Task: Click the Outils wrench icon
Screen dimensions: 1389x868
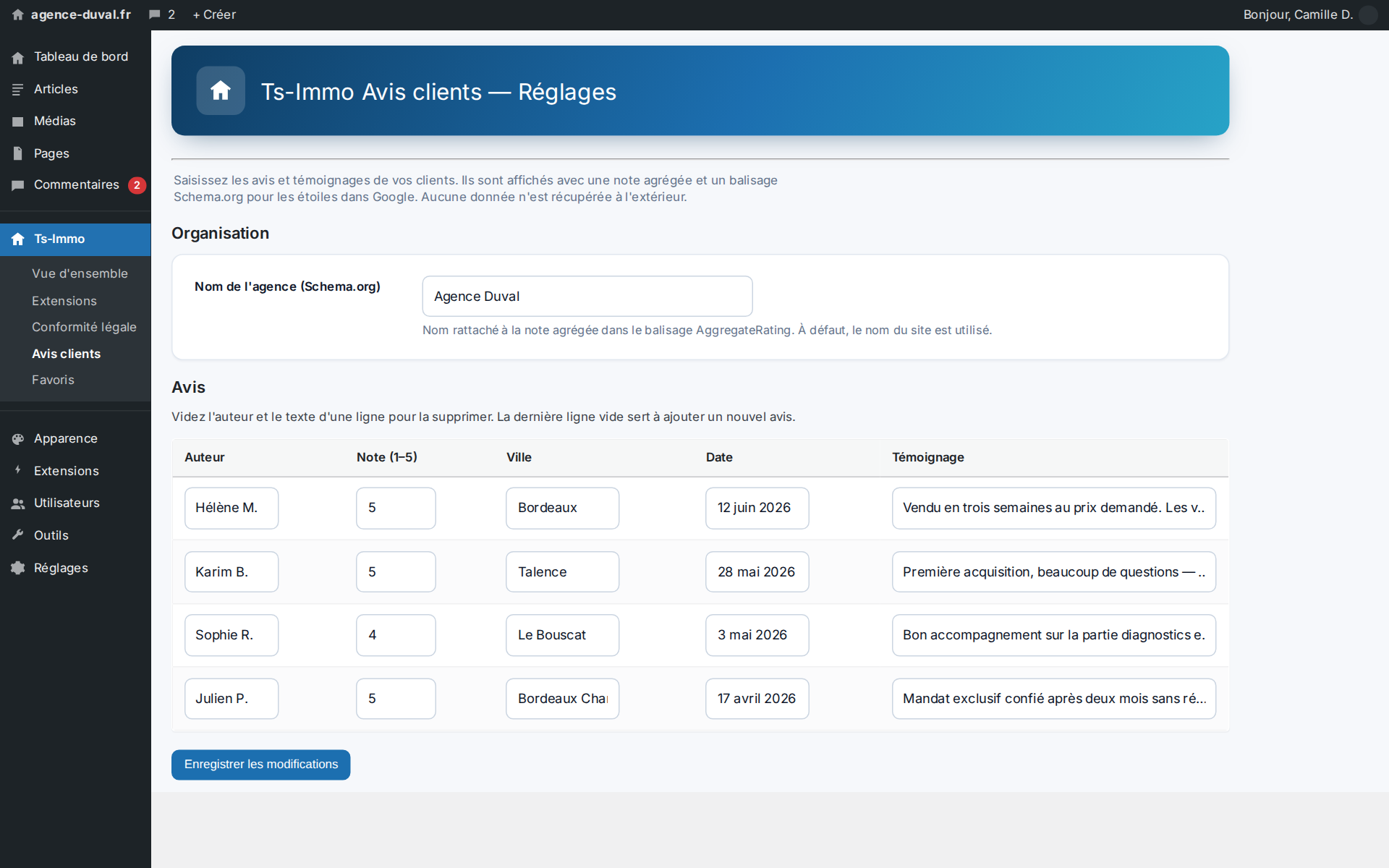Action: pos(18,535)
